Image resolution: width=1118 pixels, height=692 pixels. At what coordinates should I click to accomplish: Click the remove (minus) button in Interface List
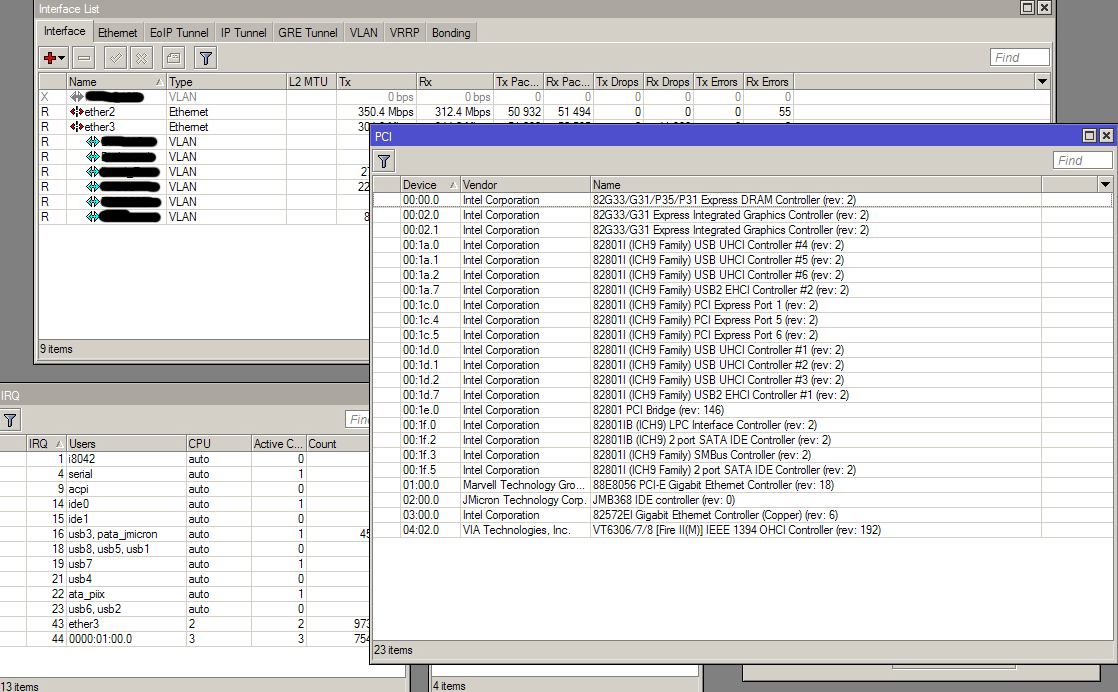(84, 58)
